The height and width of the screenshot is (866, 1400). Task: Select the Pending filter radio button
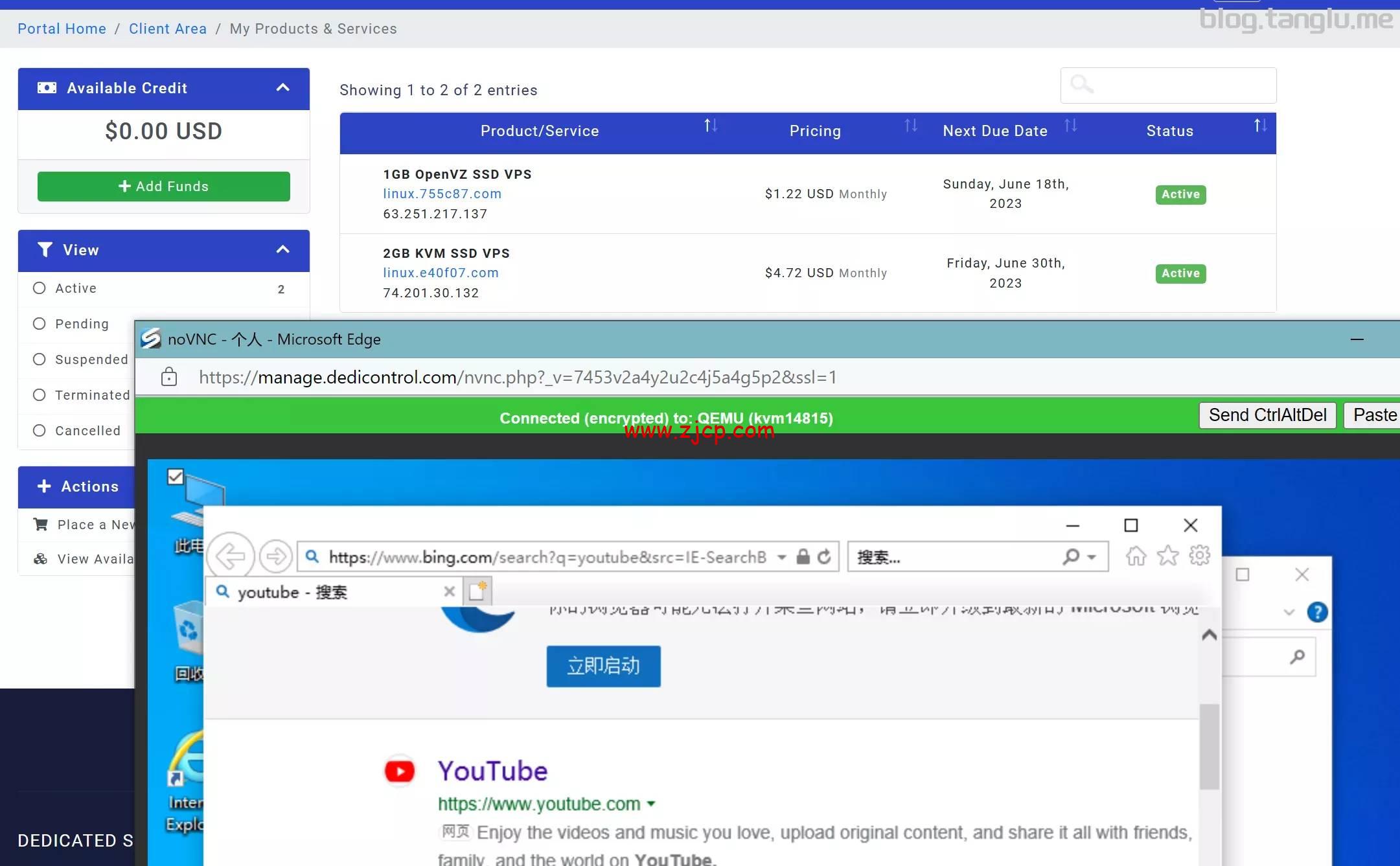pos(40,324)
